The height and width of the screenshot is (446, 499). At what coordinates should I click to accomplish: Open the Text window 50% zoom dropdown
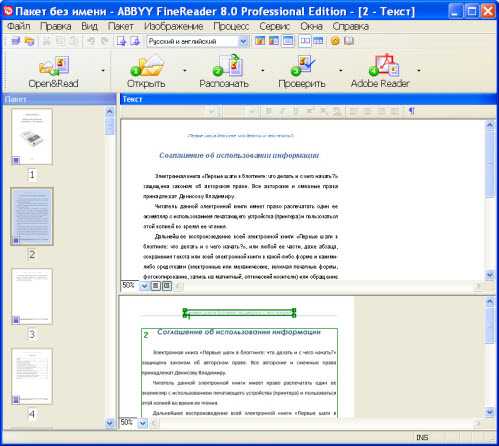pyautogui.click(x=144, y=286)
